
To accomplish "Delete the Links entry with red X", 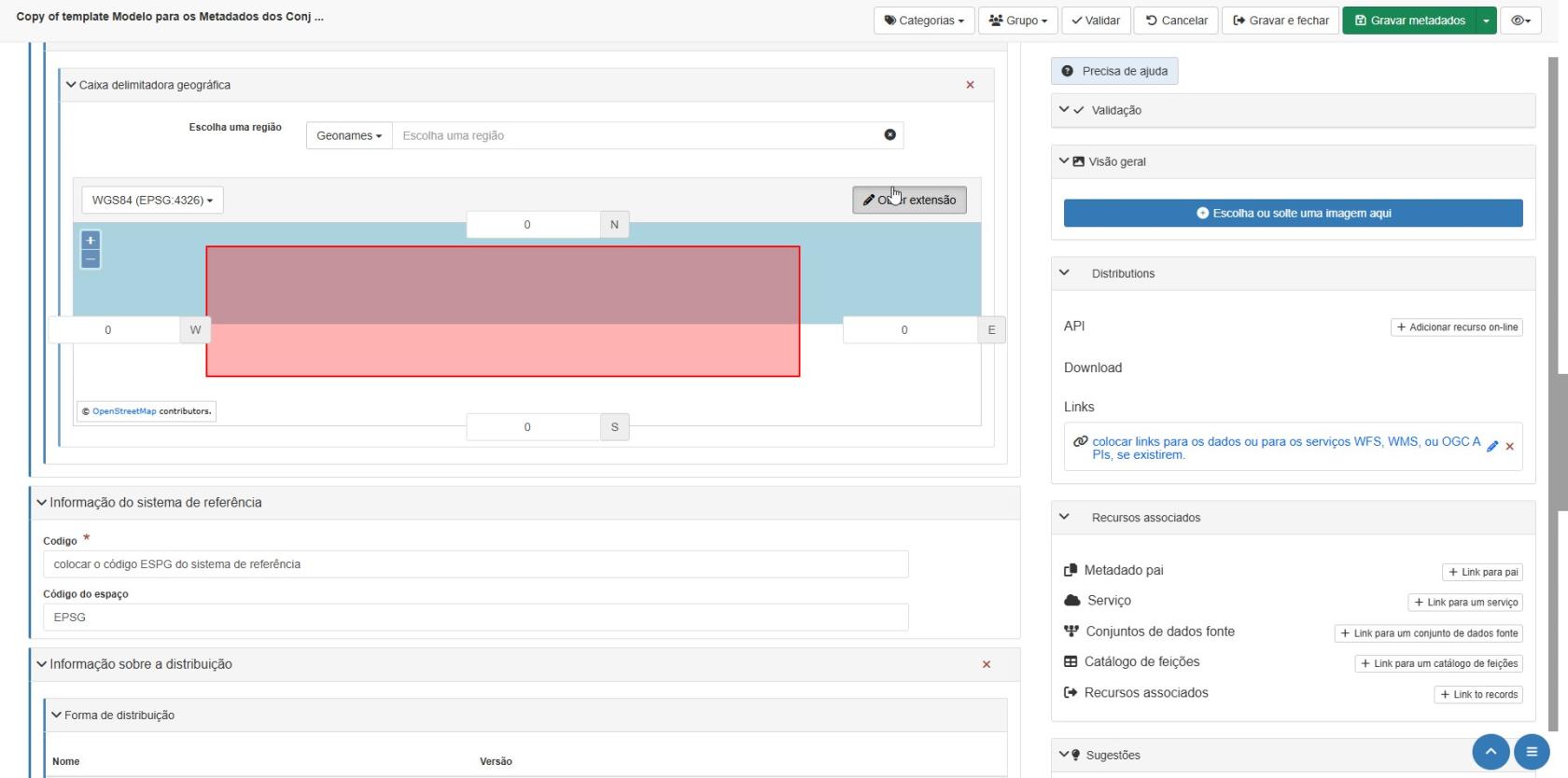I will (x=1510, y=447).
